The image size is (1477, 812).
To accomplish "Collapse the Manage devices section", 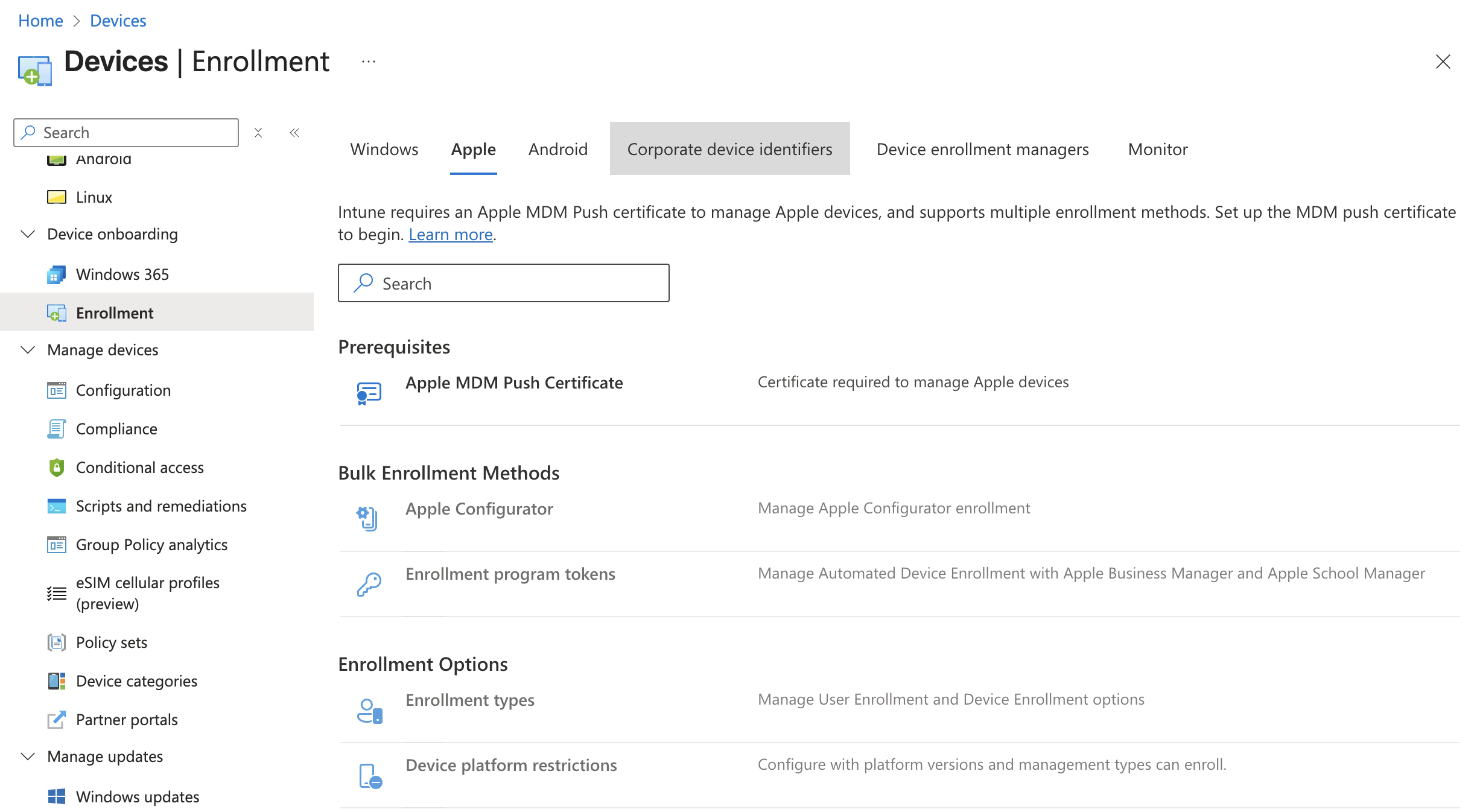I will point(27,350).
